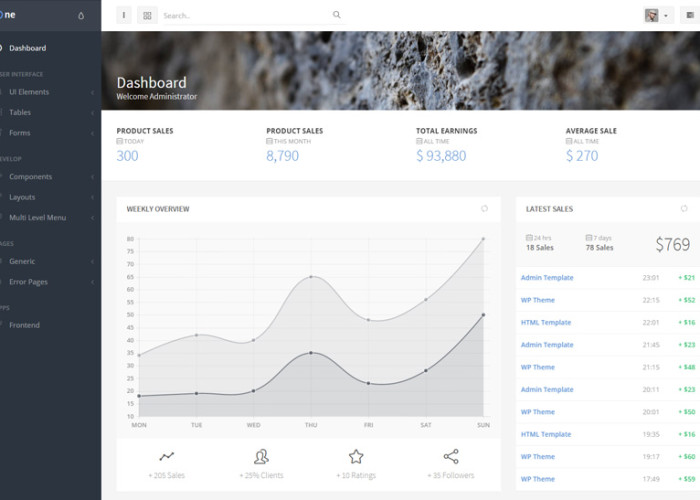
Task: Click the sales line-chart icon
Action: (x=167, y=456)
